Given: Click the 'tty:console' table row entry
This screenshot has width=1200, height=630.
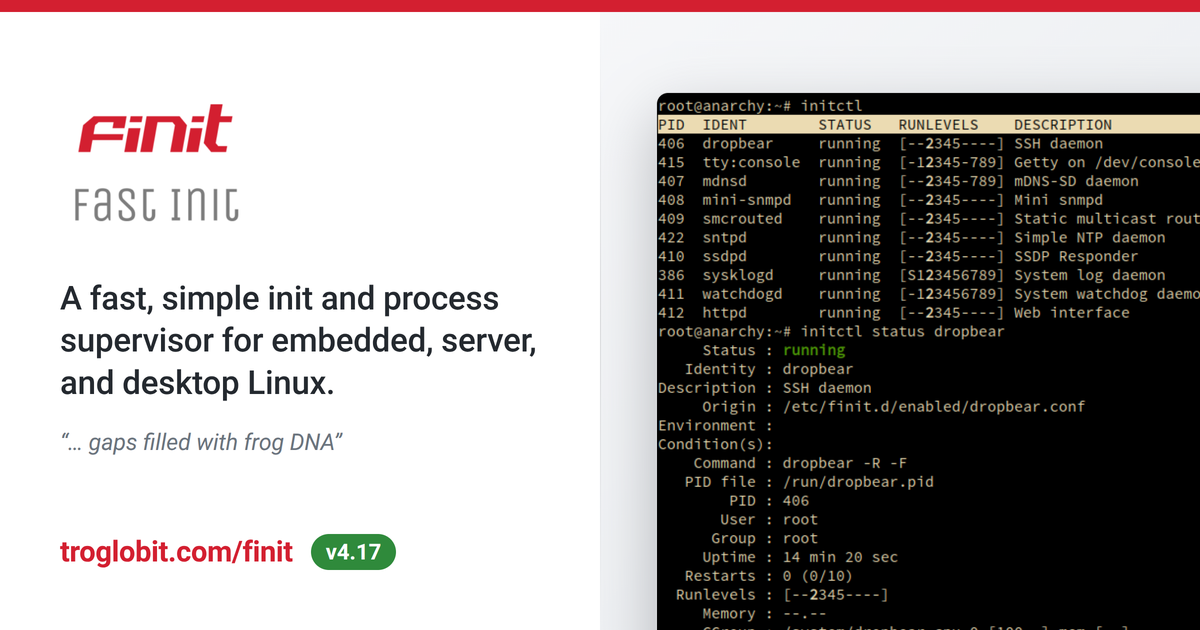Looking at the screenshot, I should 752,162.
